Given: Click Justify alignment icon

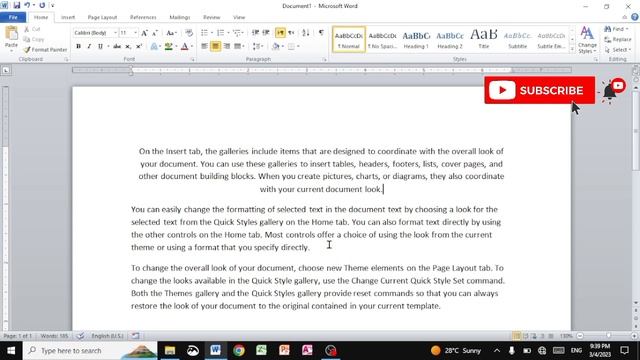Looking at the screenshot, I should (237, 46).
